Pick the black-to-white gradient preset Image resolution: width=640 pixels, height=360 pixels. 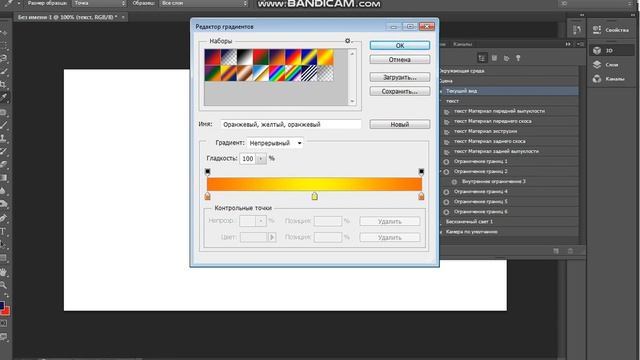244,57
